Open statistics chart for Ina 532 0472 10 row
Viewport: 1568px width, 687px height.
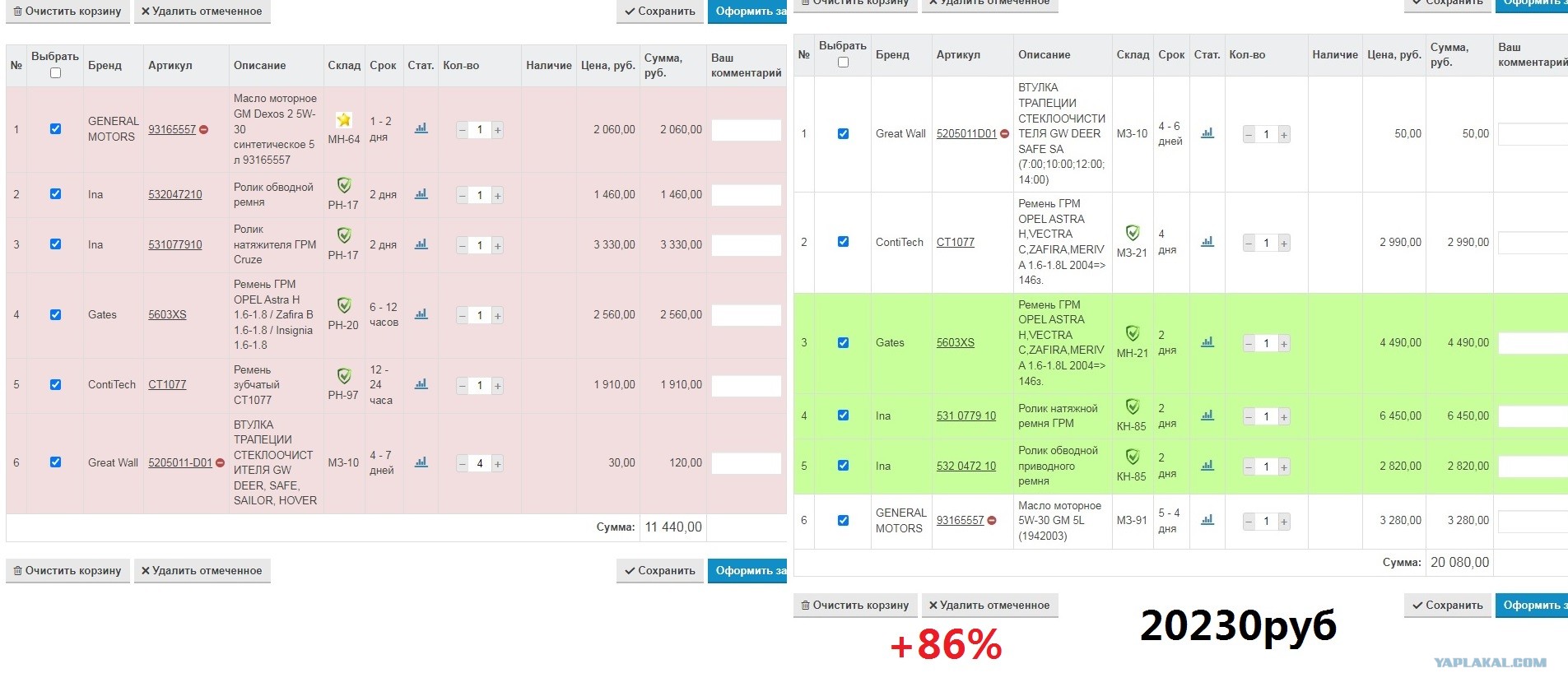[1207, 466]
